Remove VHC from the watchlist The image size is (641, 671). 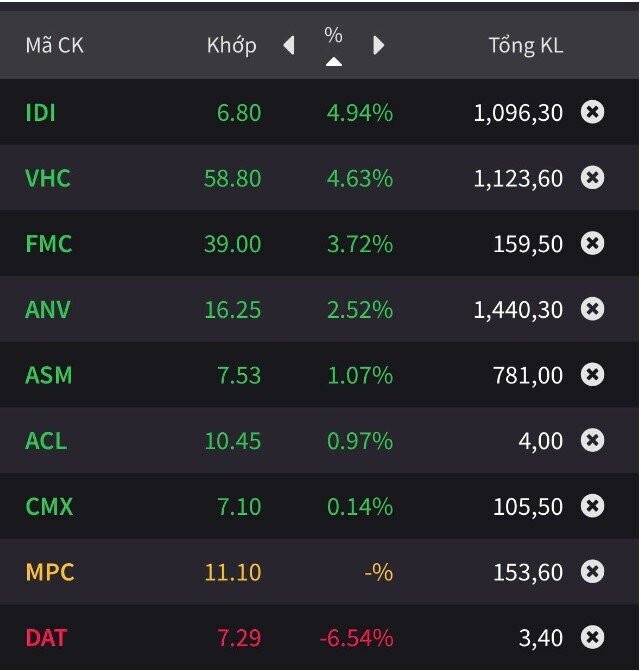click(592, 178)
